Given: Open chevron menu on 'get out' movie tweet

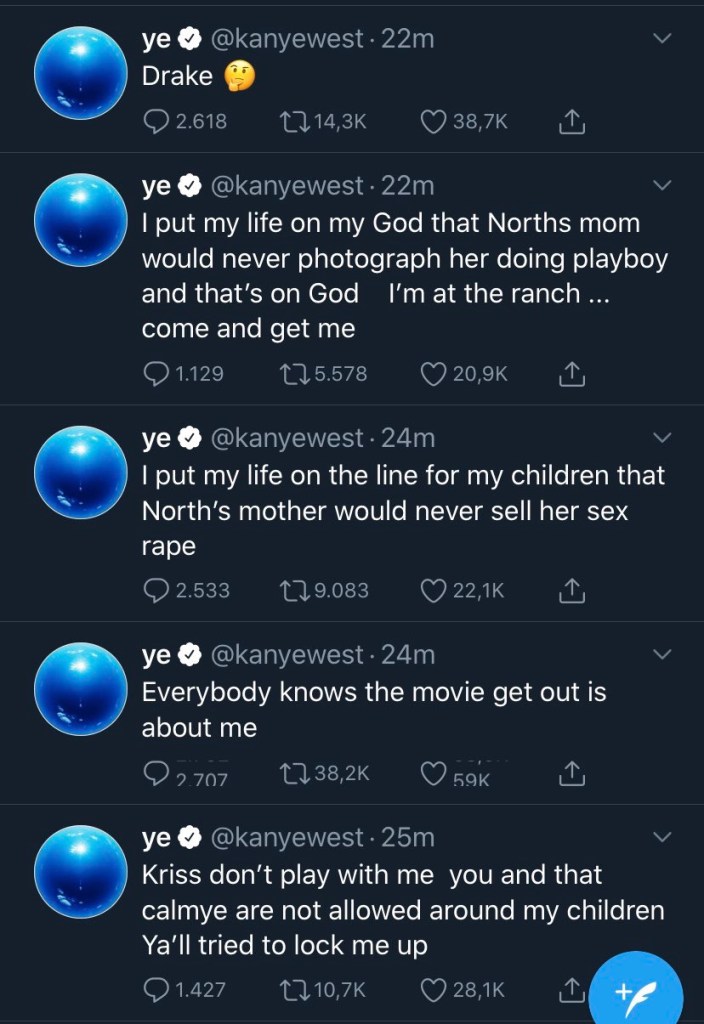Looking at the screenshot, I should tap(662, 654).
